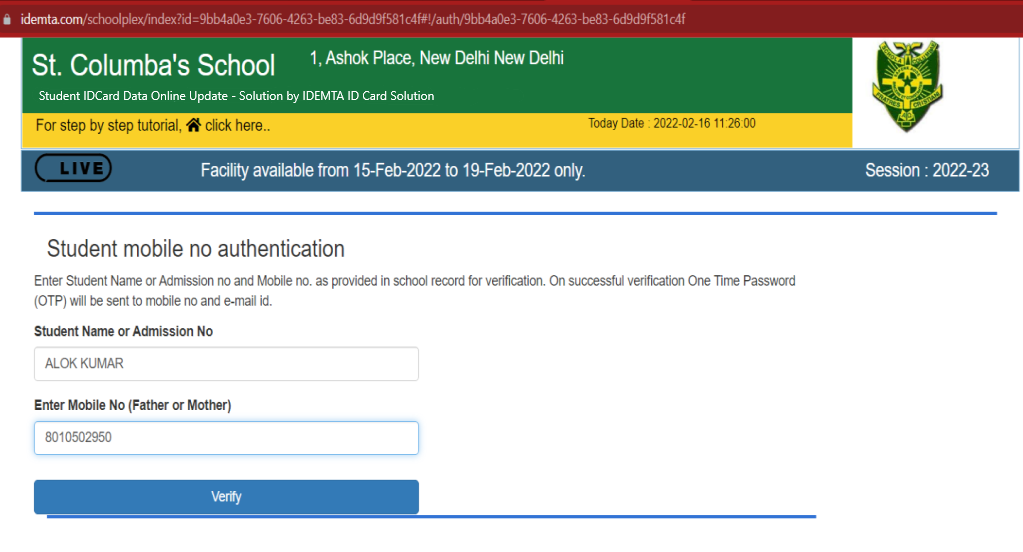Select the idemta.com URL in the address bar
1023x552 pixels.
pos(352,20)
